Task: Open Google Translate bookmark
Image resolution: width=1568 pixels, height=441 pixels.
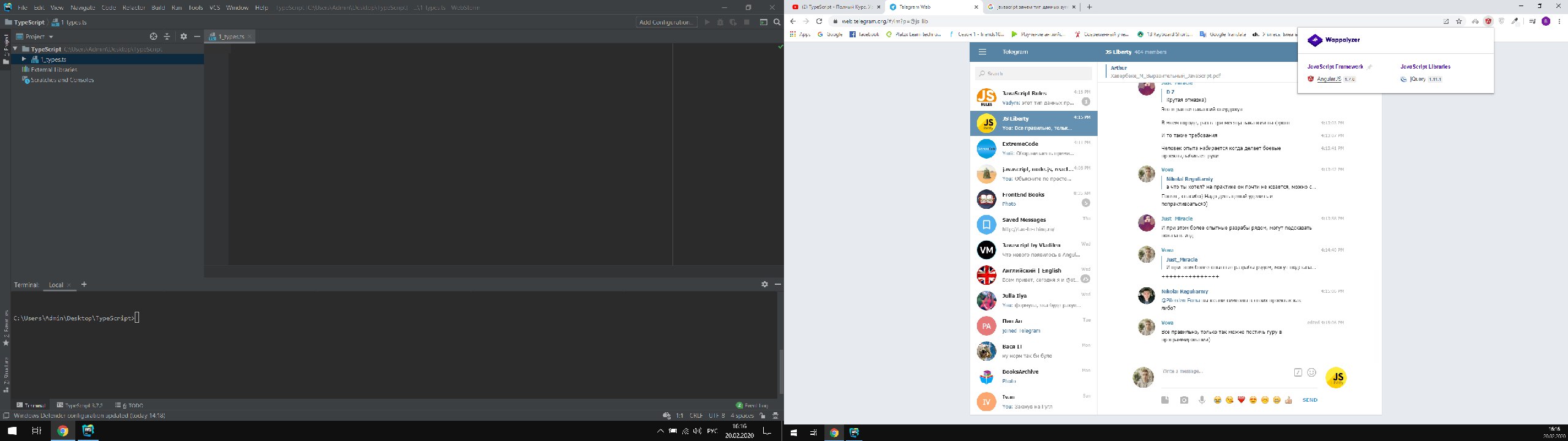Action: pos(1223,34)
